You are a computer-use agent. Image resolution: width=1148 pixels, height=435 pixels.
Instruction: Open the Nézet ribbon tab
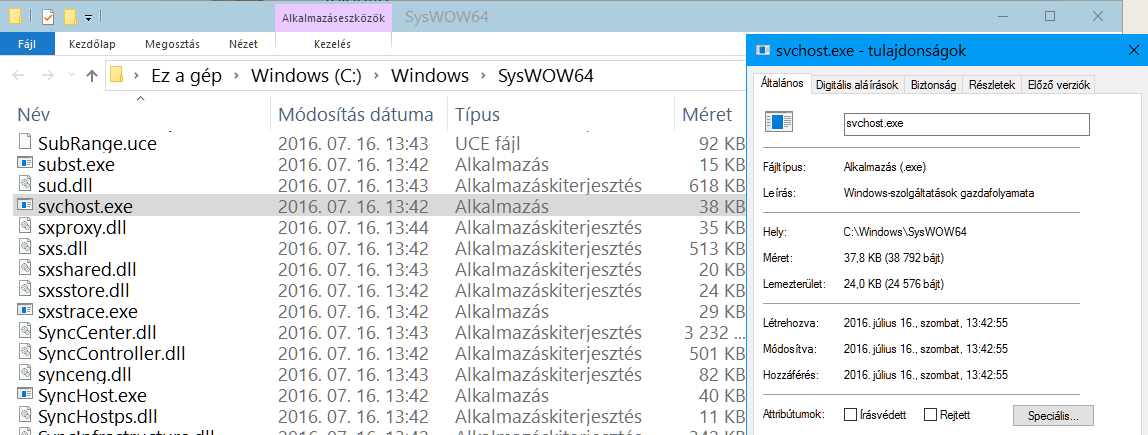[243, 44]
